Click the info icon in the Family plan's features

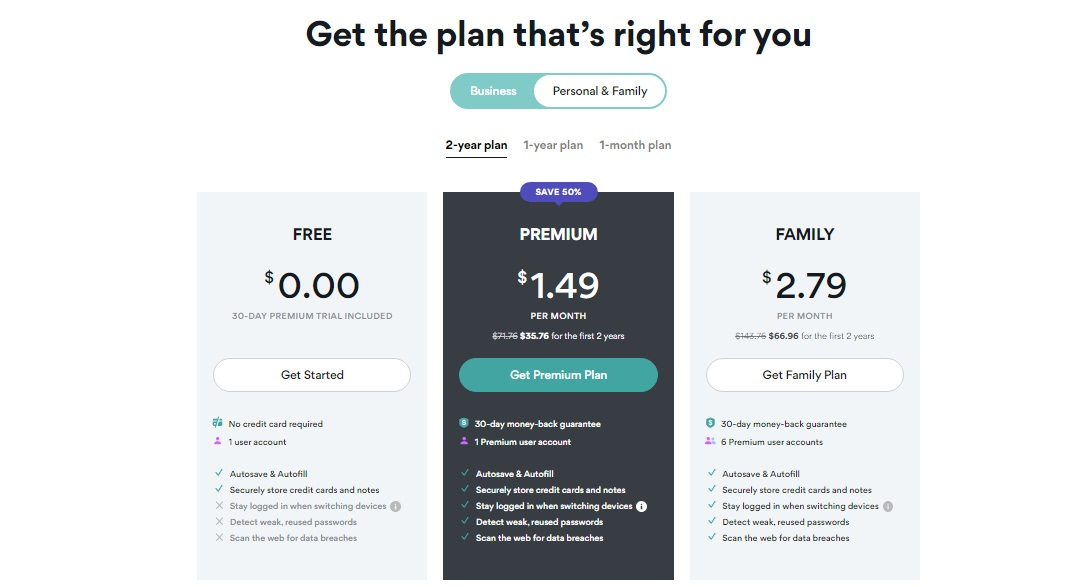tap(888, 506)
